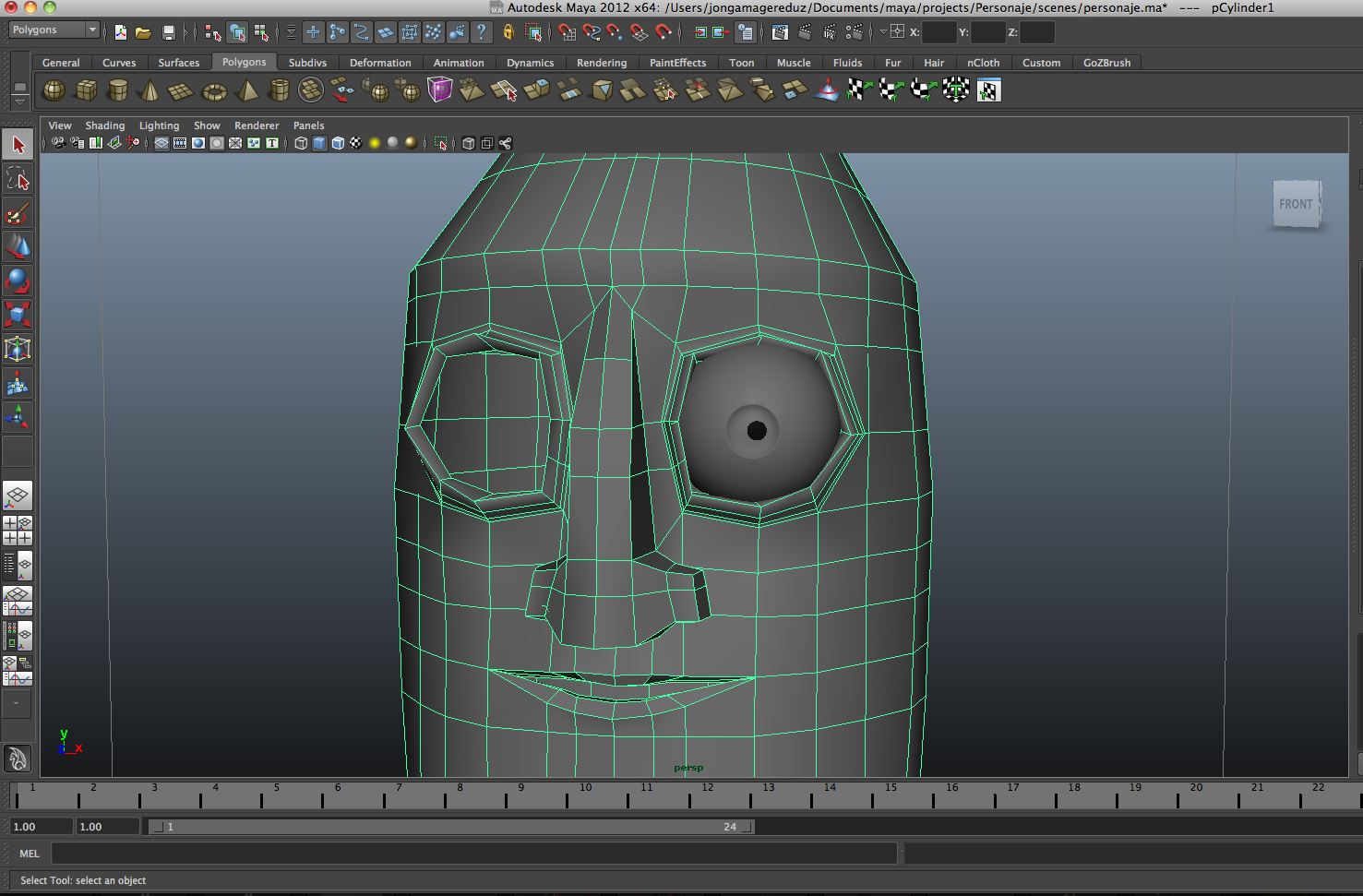Click the polygon torus shelf icon

[x=214, y=90]
